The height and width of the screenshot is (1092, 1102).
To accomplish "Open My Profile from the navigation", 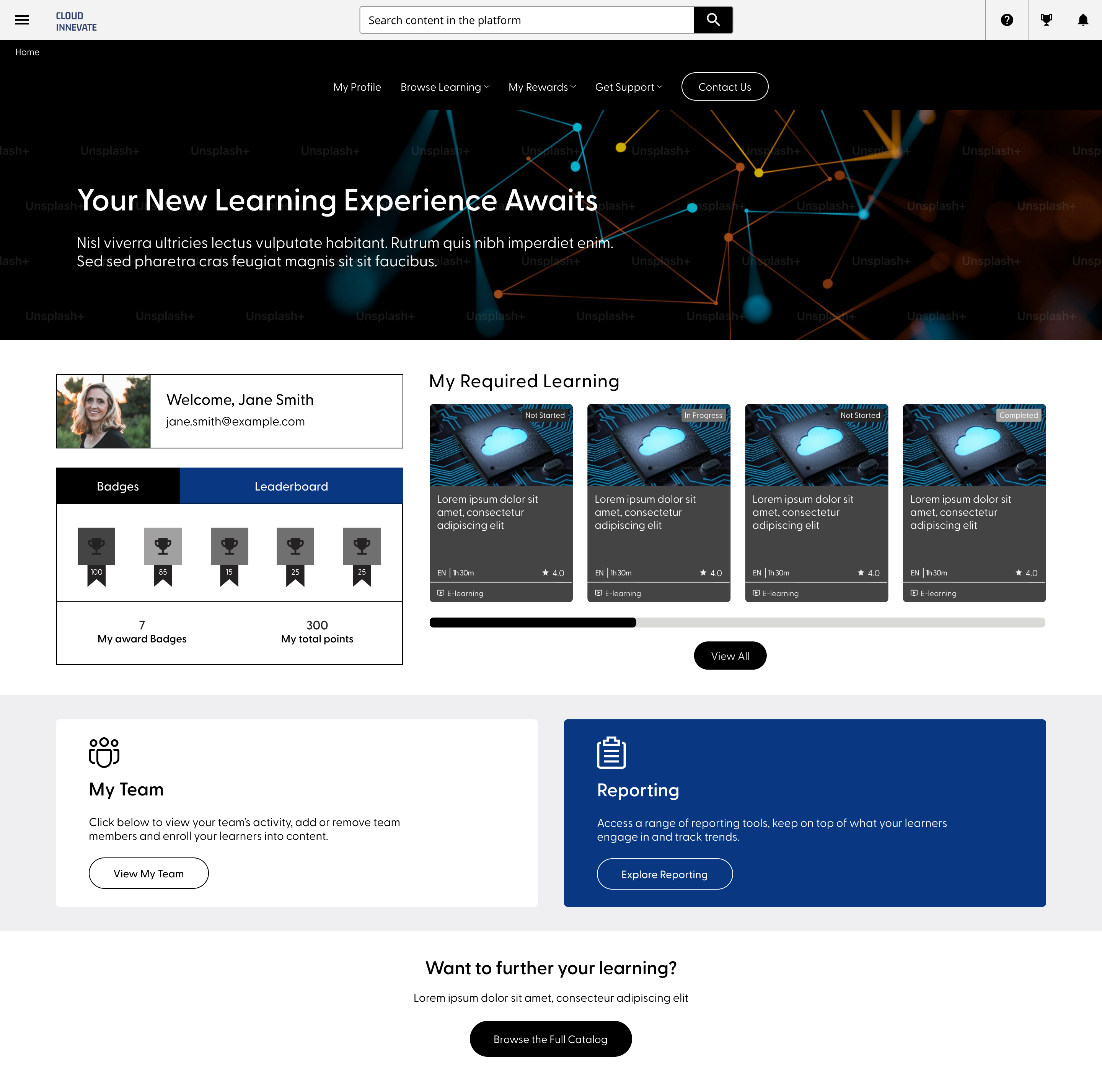I will (x=357, y=87).
